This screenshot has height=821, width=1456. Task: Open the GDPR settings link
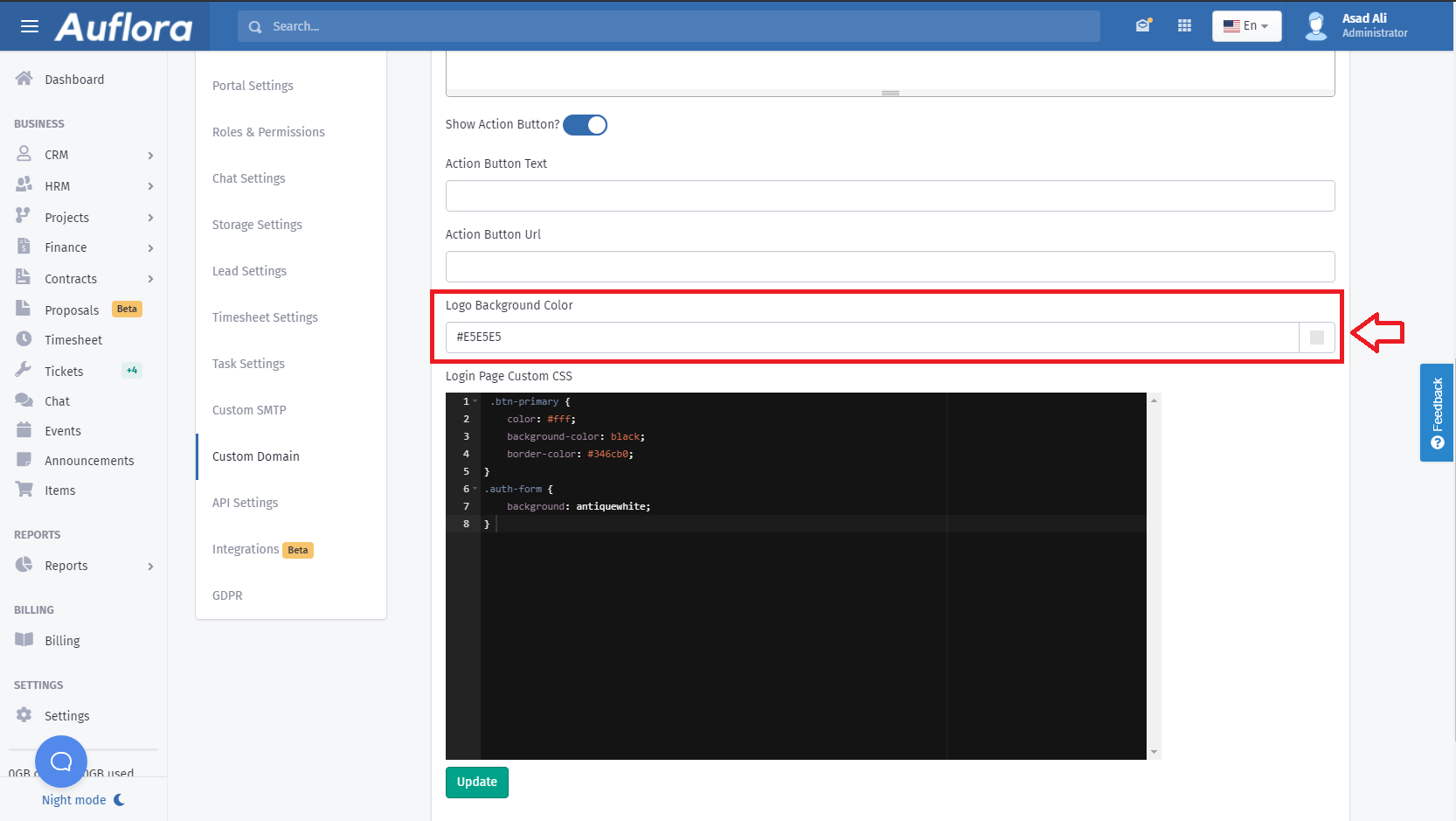227,595
